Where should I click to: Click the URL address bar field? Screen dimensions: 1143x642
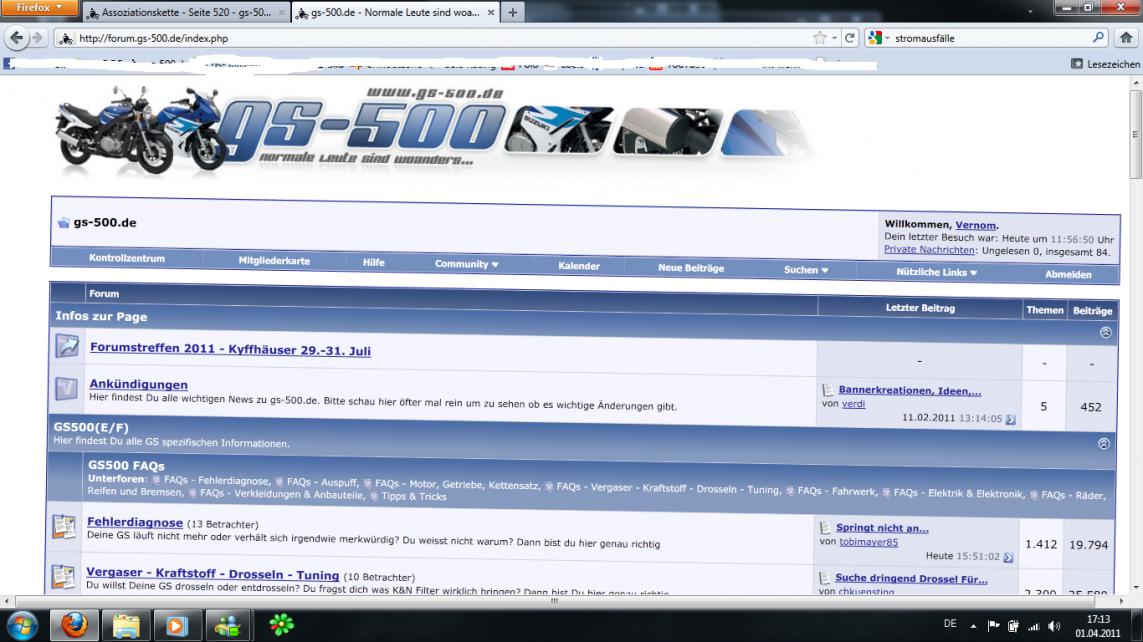click(x=440, y=38)
